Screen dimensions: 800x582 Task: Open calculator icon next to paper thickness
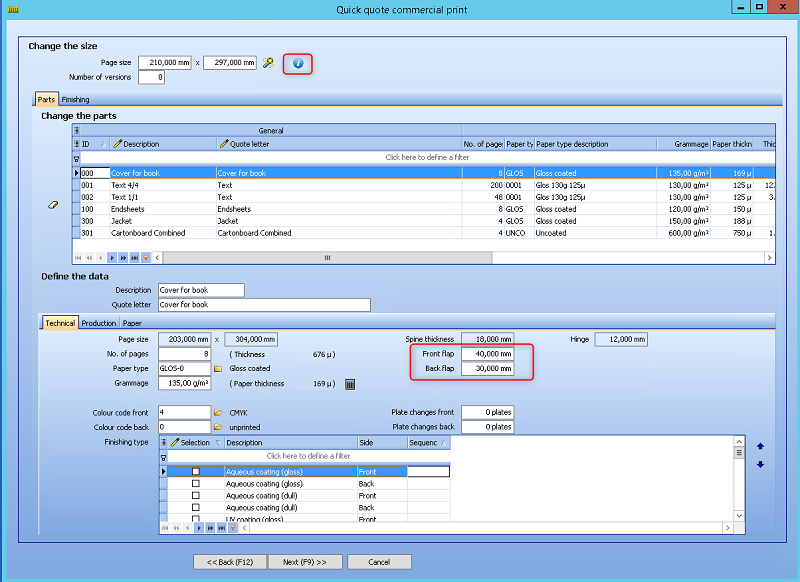click(x=350, y=384)
